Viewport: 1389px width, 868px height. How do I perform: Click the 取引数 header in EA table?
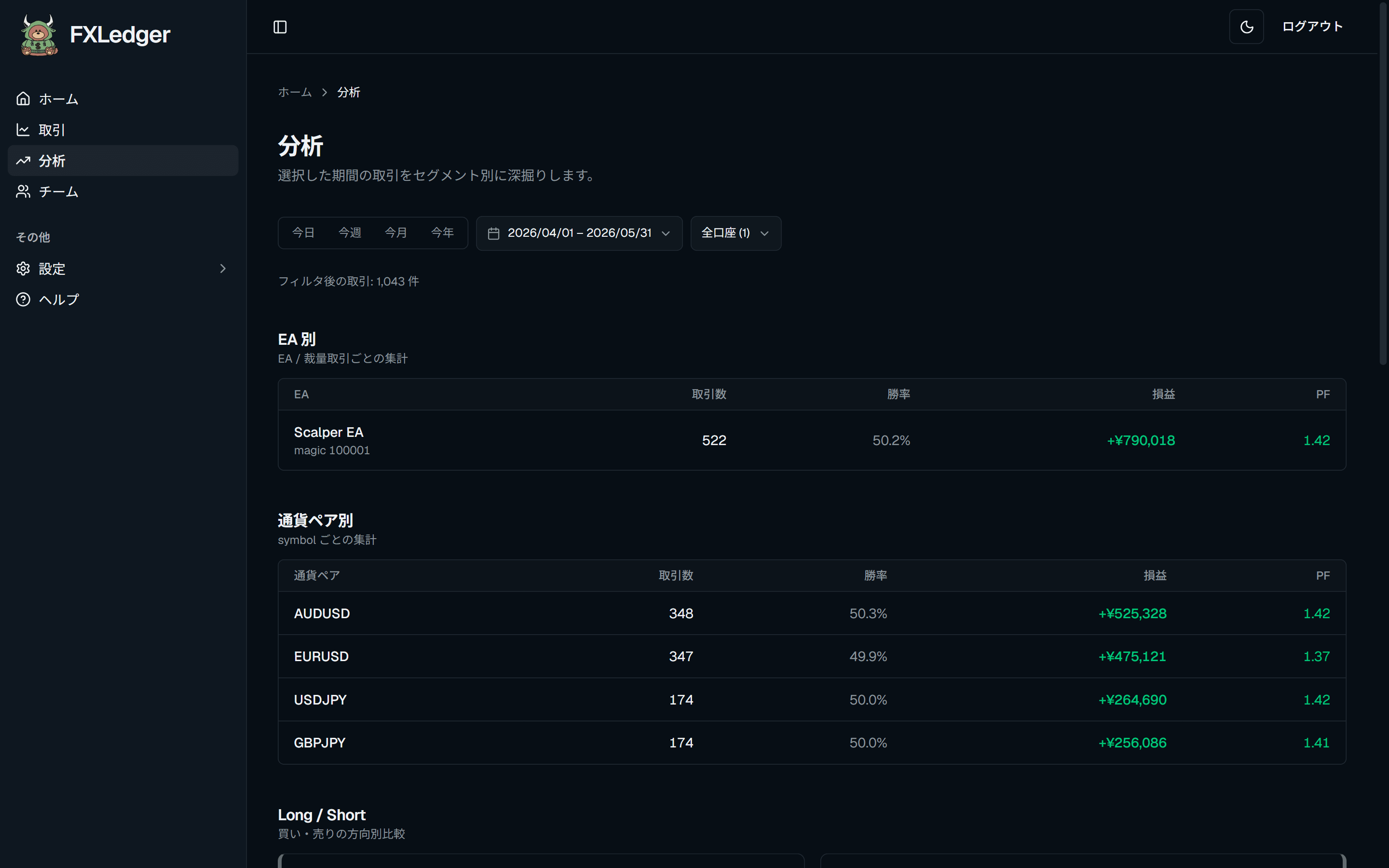pos(709,394)
